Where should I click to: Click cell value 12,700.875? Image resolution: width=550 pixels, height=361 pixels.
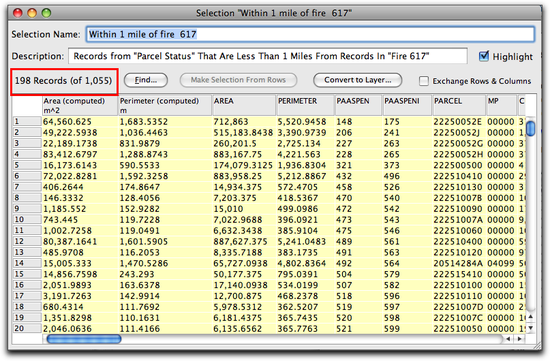click(x=238, y=296)
